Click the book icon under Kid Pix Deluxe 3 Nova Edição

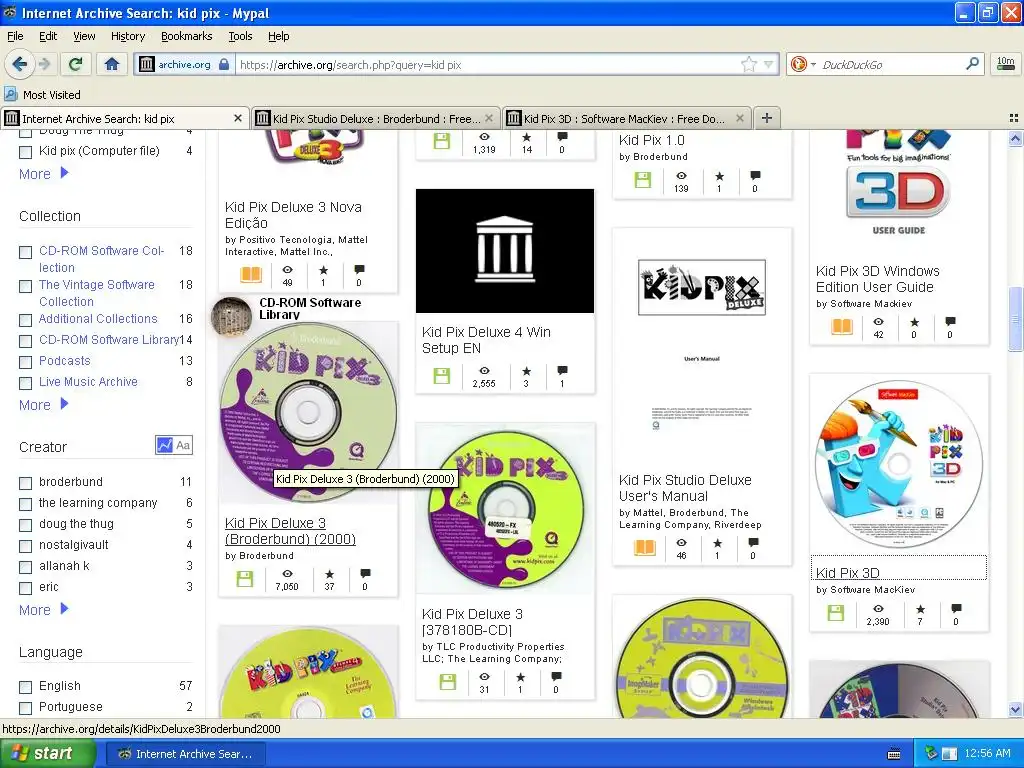tap(251, 274)
